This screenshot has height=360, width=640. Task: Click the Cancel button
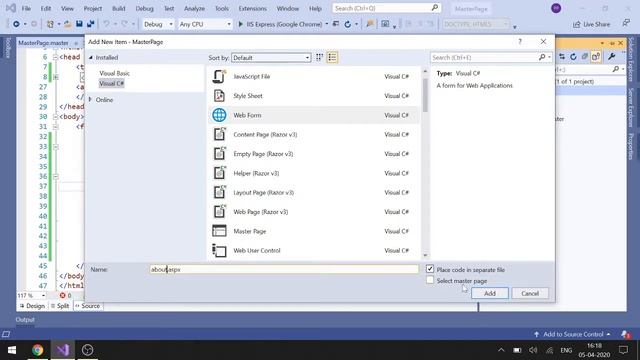pyautogui.click(x=530, y=293)
